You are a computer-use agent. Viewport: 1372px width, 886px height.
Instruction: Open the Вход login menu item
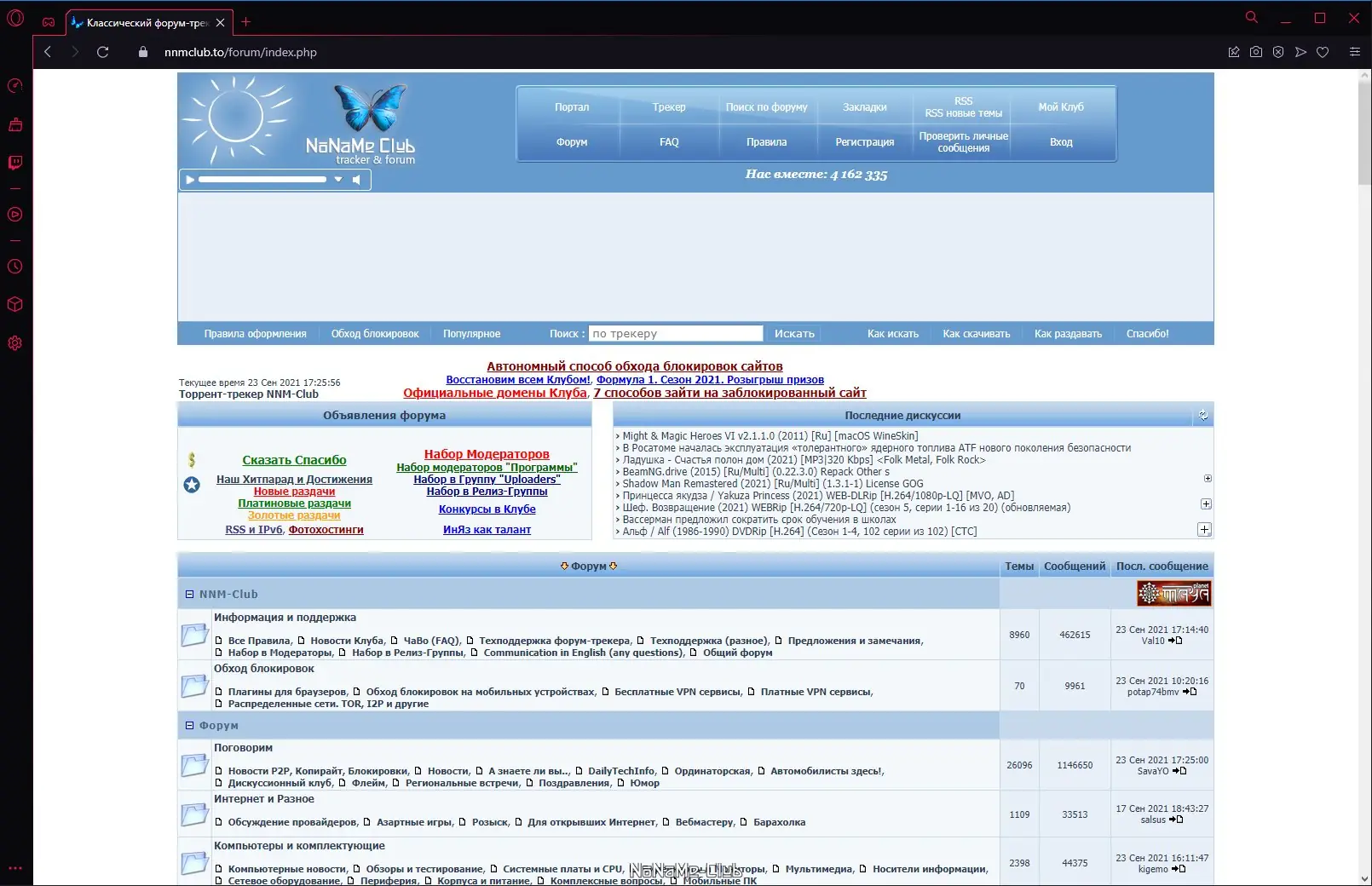pyautogui.click(x=1061, y=142)
